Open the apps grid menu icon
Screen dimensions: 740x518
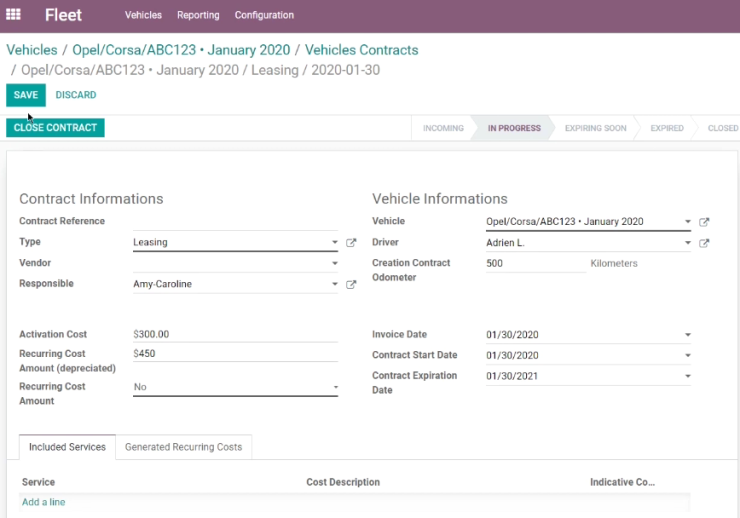coord(13,15)
